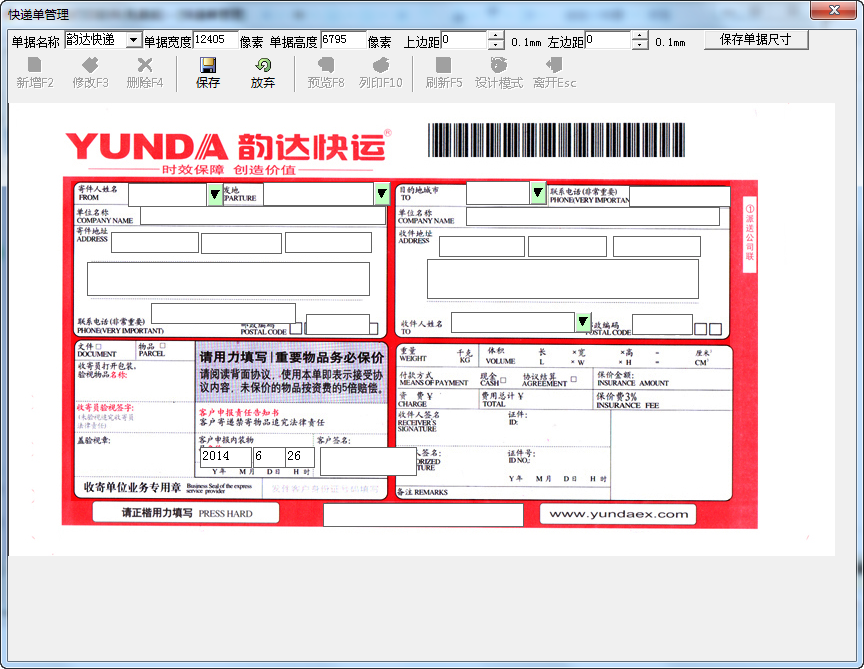
Task: Click the 删除F4 delete icon
Action: (x=144, y=72)
